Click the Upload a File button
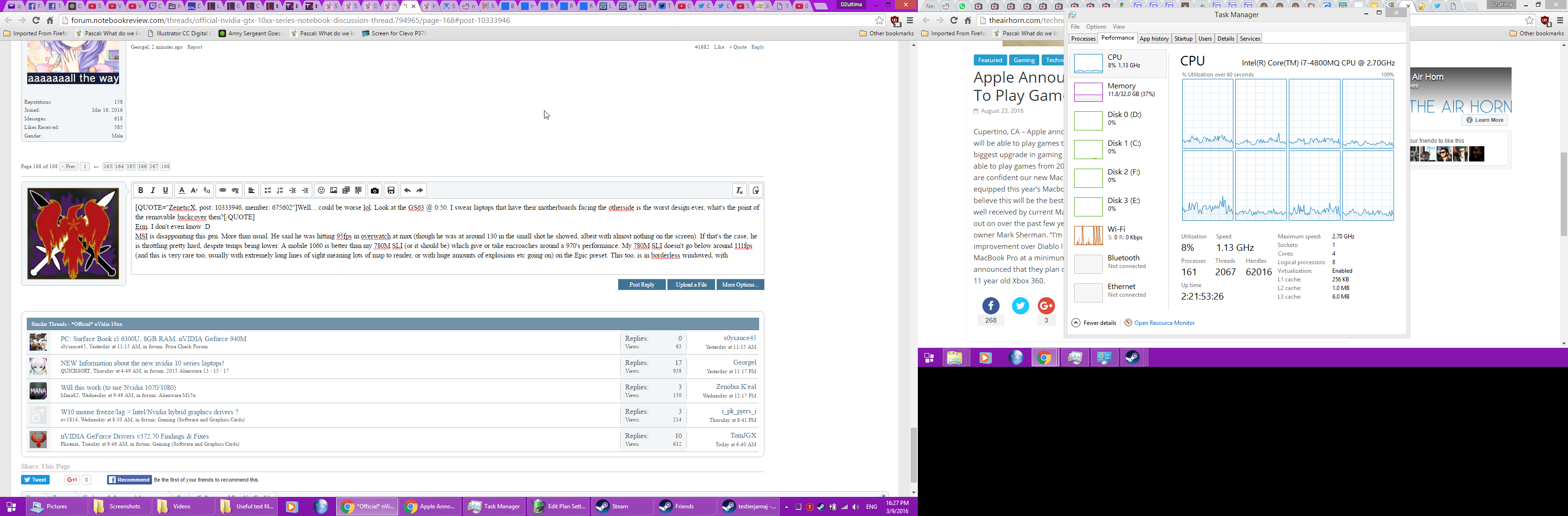This screenshot has width=1568, height=516. [691, 285]
